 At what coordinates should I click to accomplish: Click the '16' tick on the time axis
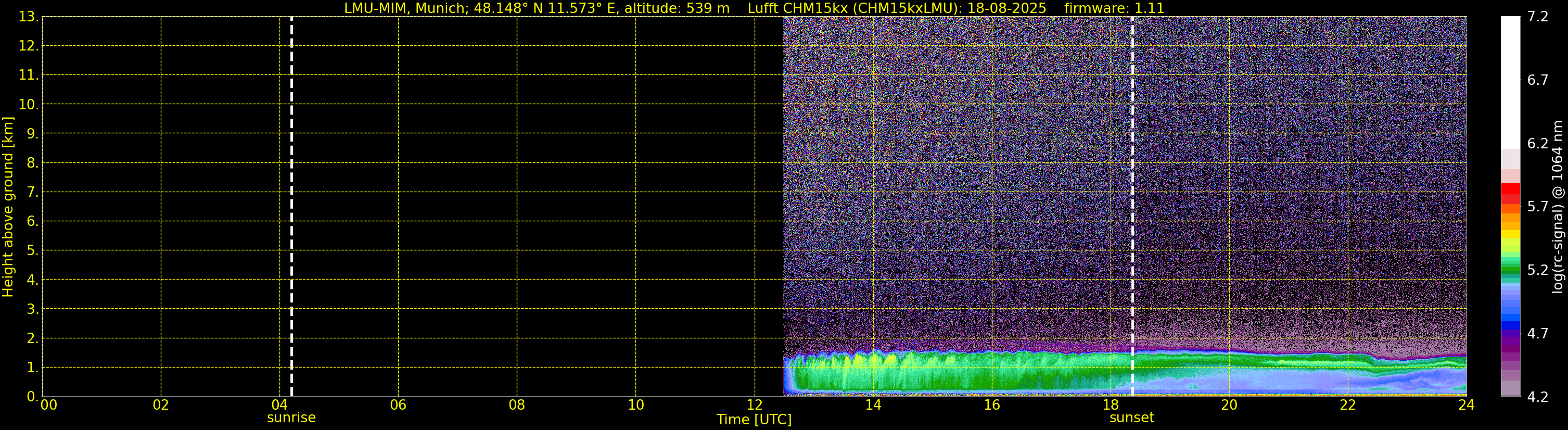(991, 405)
